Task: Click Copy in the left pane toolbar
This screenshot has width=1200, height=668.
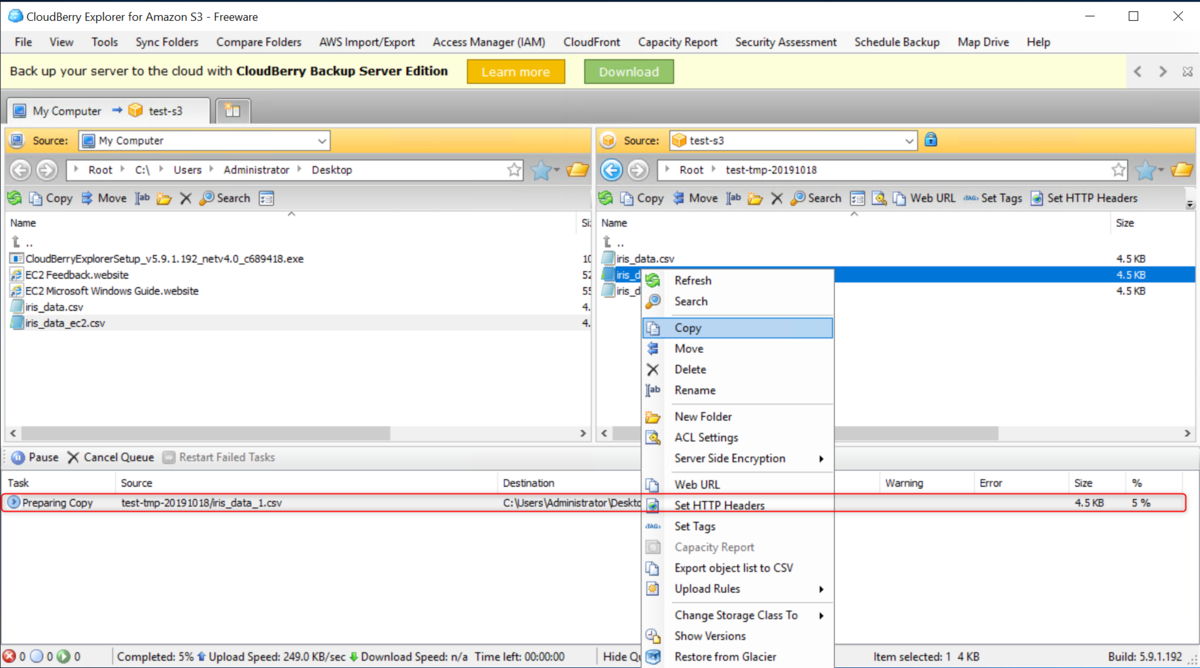Action: click(51, 198)
